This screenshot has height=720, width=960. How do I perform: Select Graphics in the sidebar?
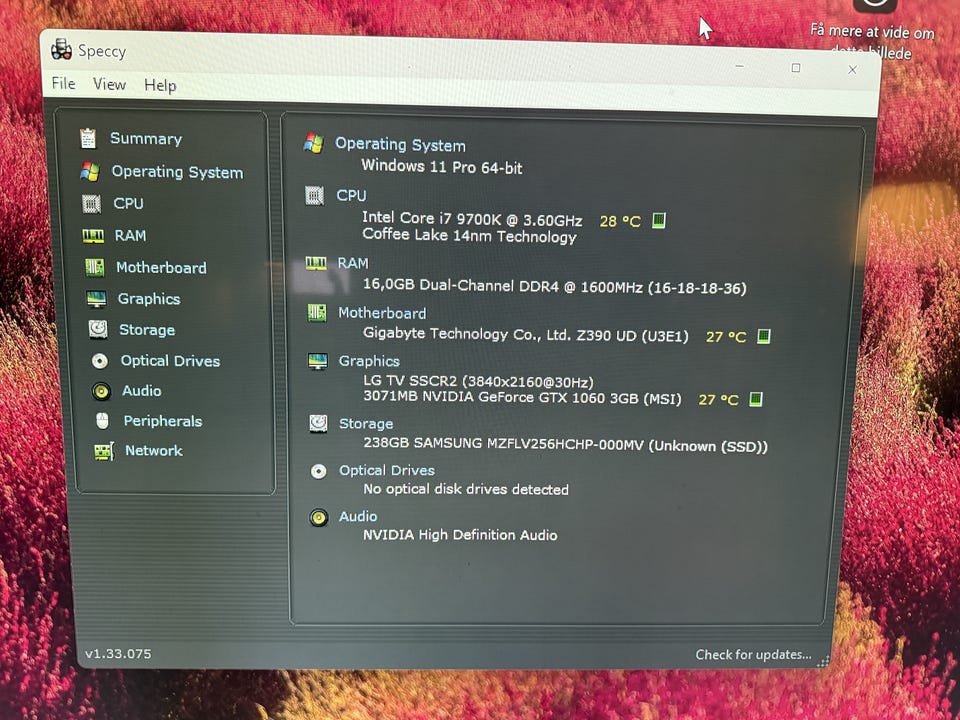(x=149, y=299)
